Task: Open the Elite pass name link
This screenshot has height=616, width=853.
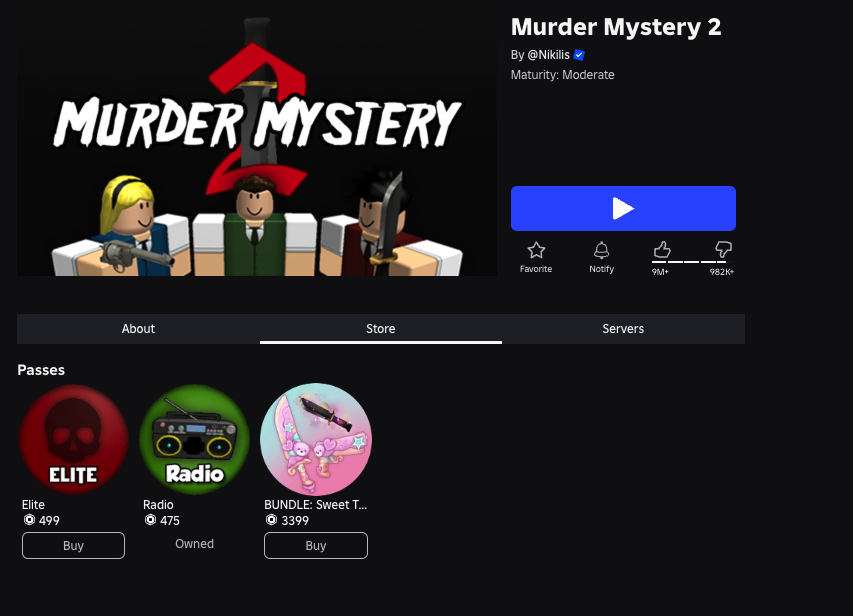Action: coord(33,504)
